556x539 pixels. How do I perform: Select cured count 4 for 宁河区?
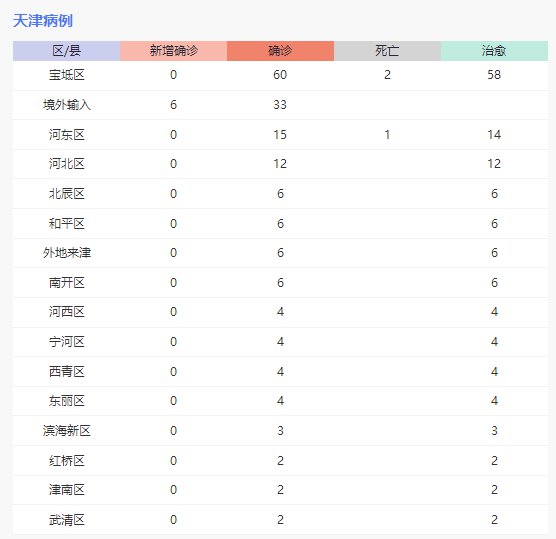point(494,342)
